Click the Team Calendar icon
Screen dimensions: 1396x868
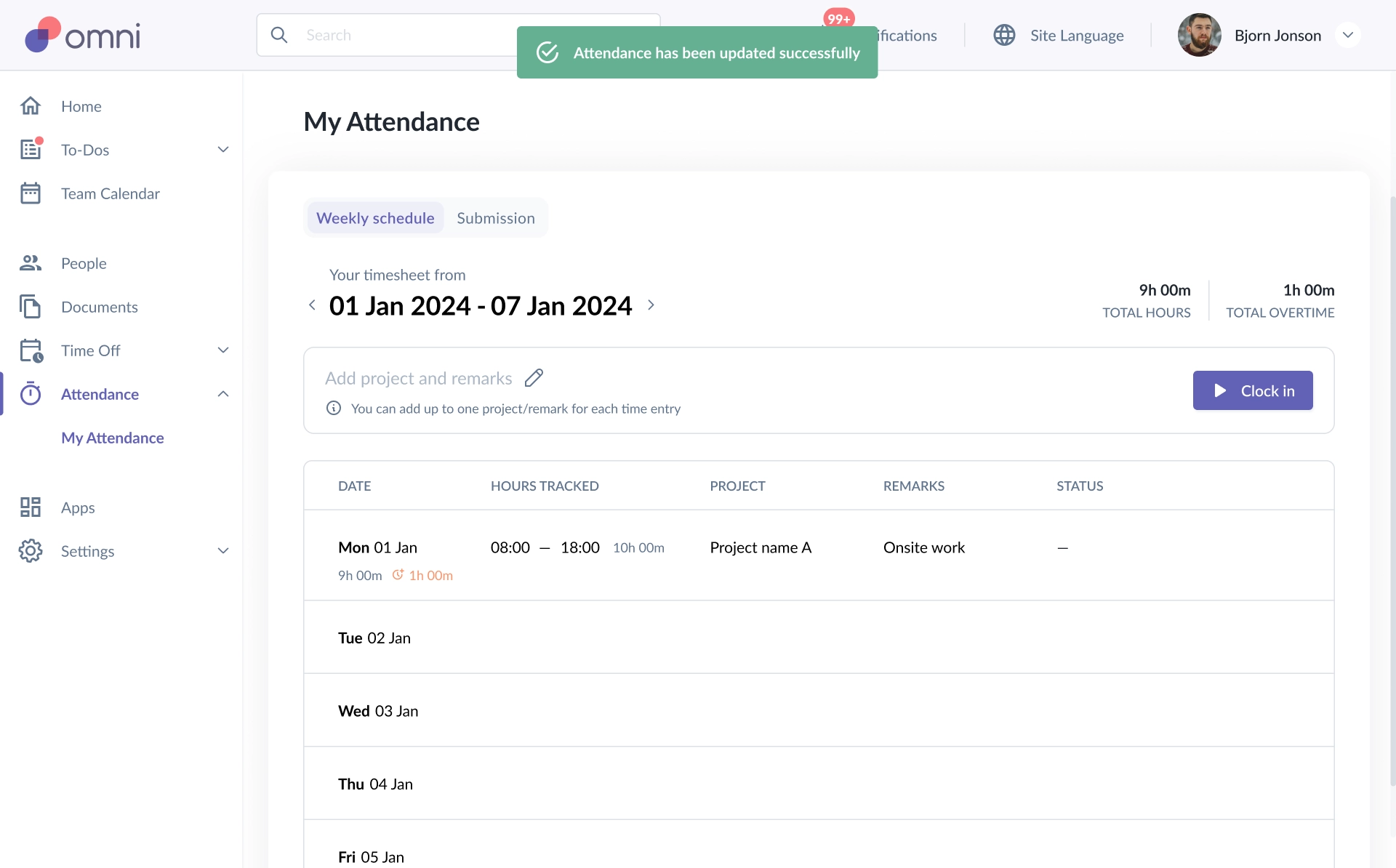click(31, 193)
